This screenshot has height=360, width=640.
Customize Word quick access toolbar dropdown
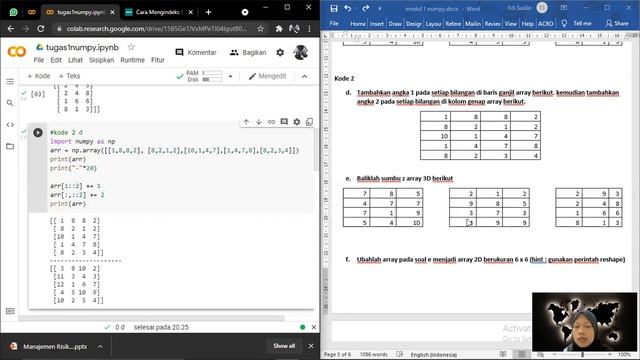pyautogui.click(x=380, y=9)
